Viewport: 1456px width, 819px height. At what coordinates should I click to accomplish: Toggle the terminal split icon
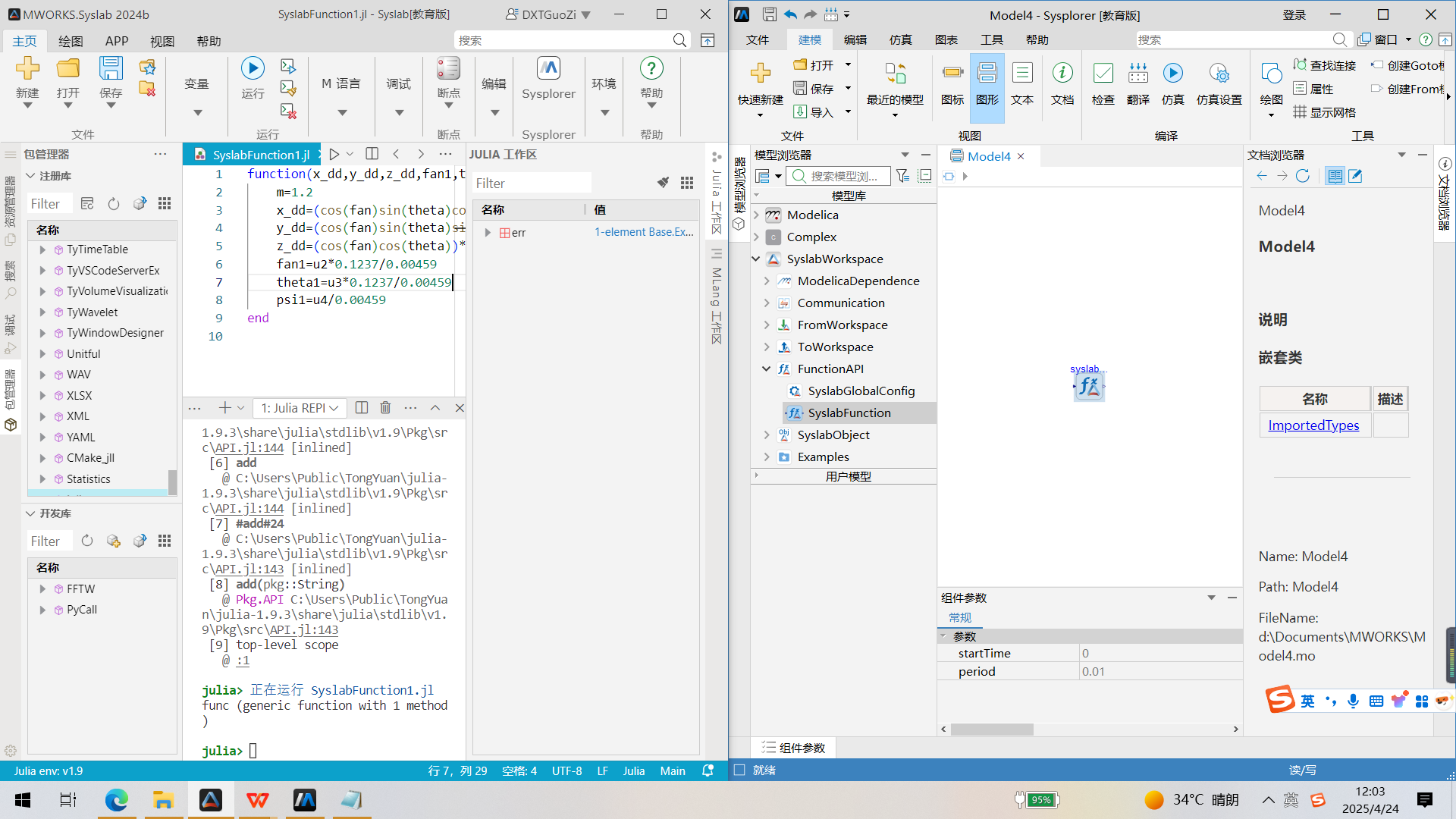coord(362,408)
